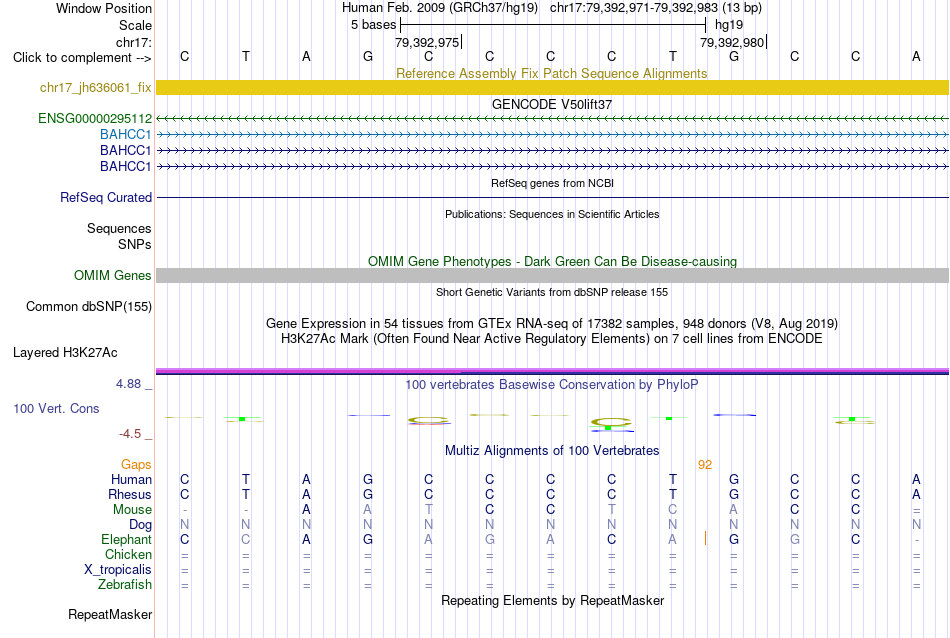Viewport: 950px width, 638px height.
Task: Click the 4.88 PhyloP upper scale value
Action: tap(128, 384)
